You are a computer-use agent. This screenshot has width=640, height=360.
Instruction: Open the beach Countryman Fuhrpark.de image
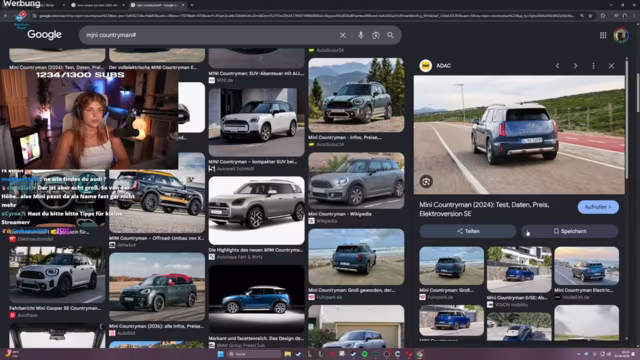point(356,257)
